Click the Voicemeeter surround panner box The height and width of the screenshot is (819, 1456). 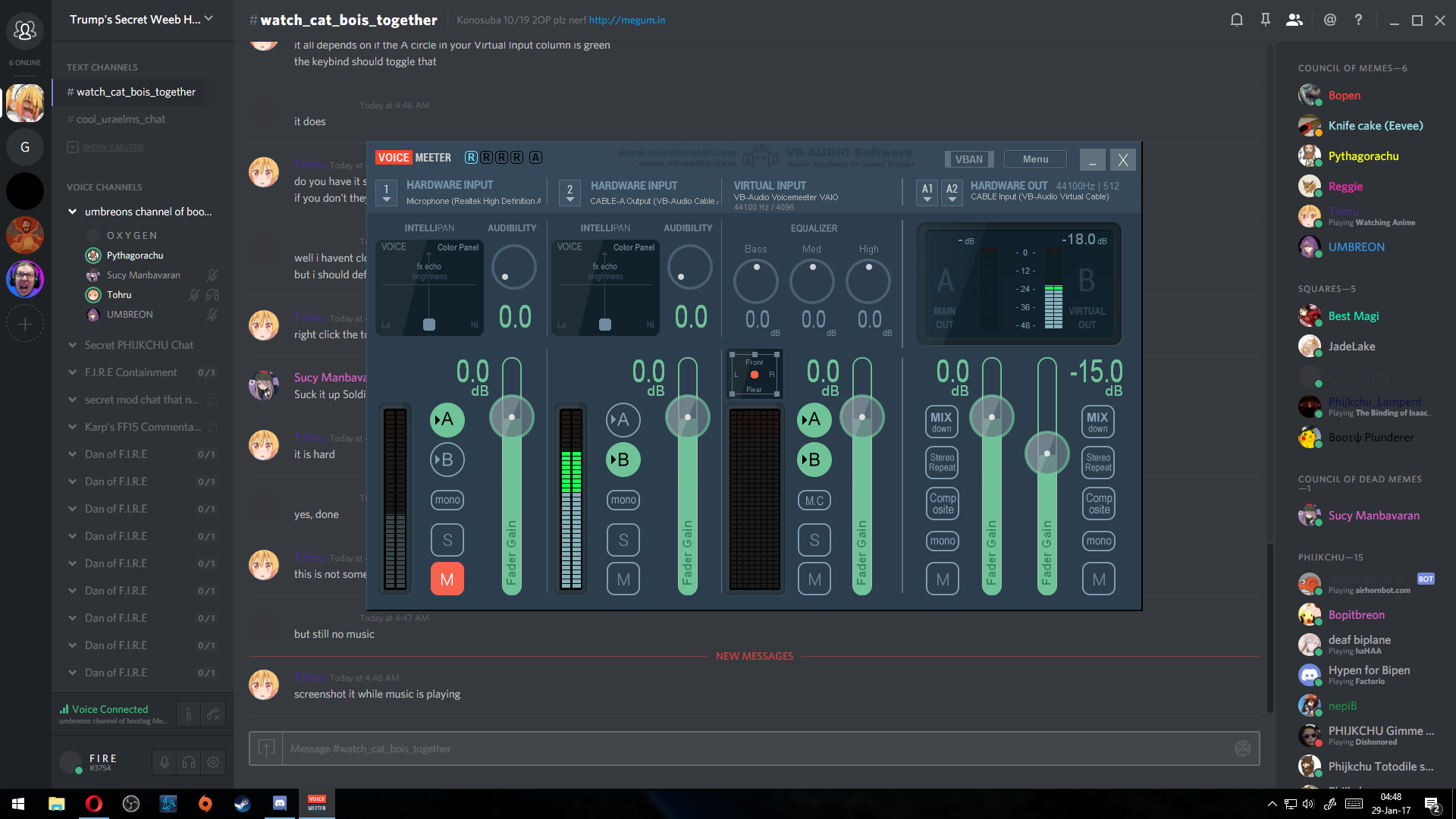[754, 375]
